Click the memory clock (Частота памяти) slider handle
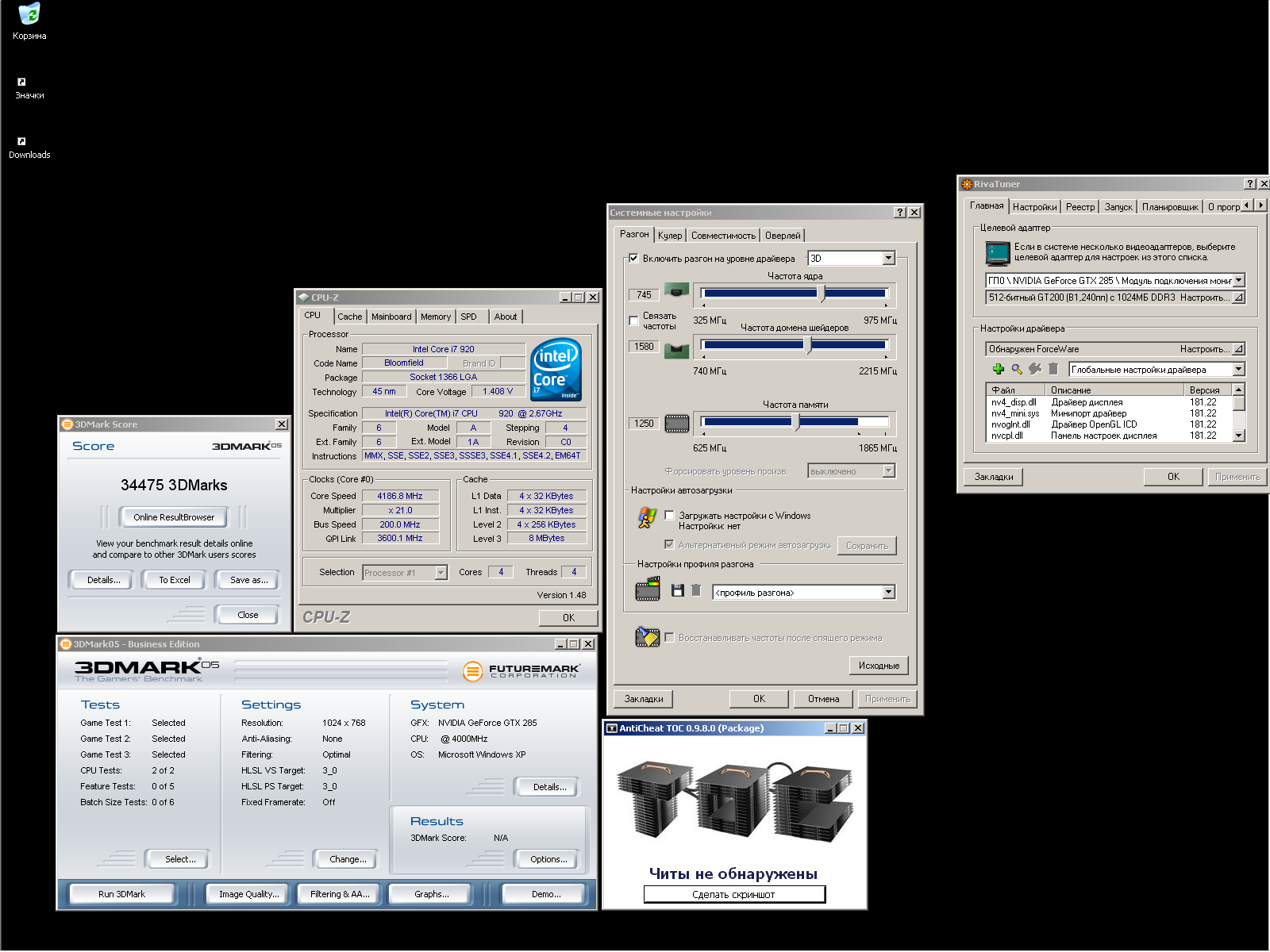1270x952 pixels. click(x=796, y=422)
